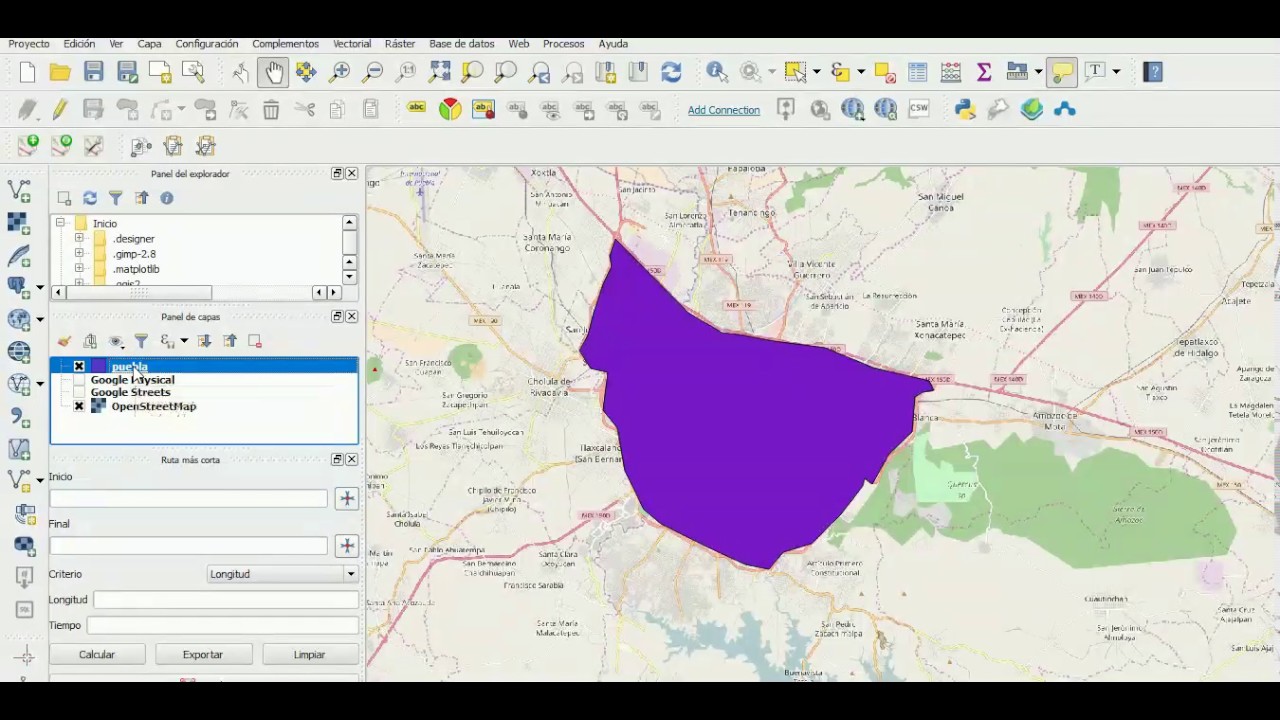Click the info icon in Panel del explorador

pyautogui.click(x=167, y=198)
